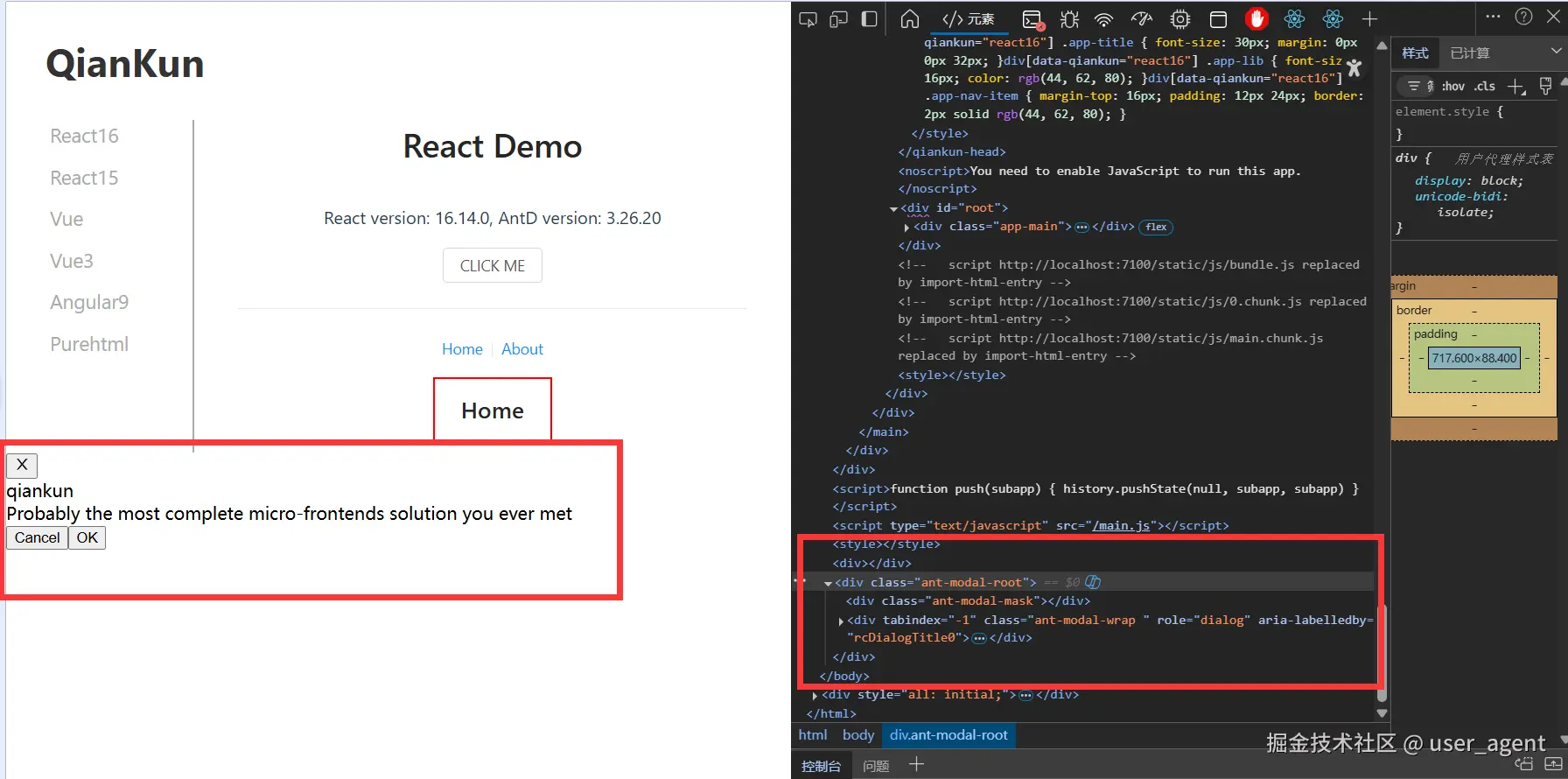Open the second React DevTools icon

(x=1333, y=19)
